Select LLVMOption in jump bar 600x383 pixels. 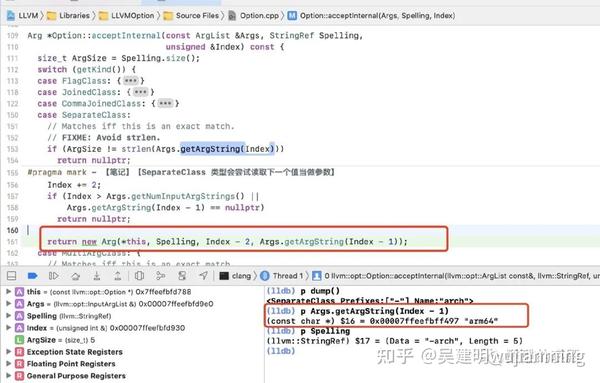click(127, 16)
